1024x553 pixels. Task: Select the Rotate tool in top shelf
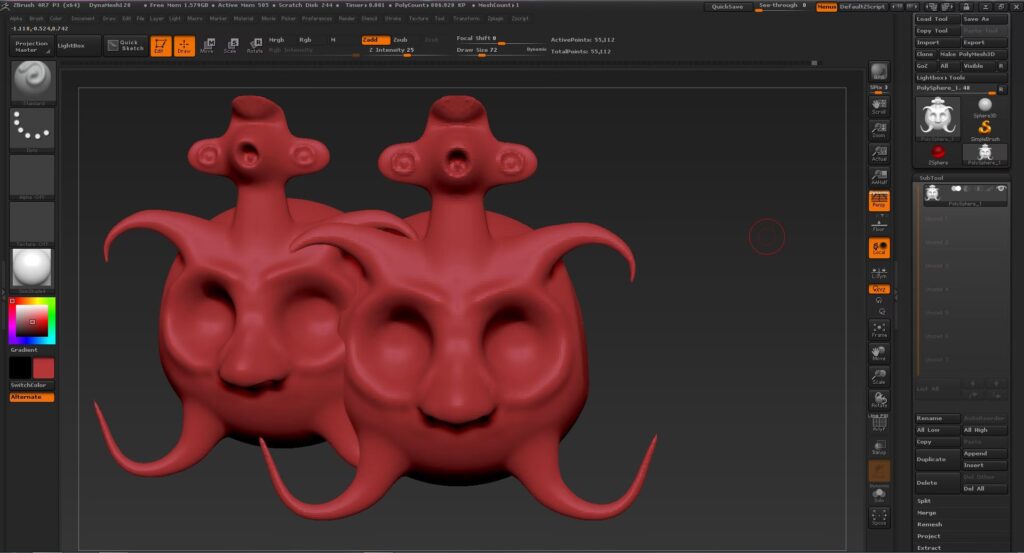pos(255,46)
